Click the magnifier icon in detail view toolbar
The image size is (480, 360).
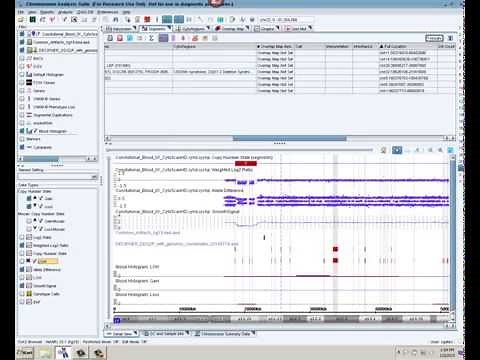[440, 150]
